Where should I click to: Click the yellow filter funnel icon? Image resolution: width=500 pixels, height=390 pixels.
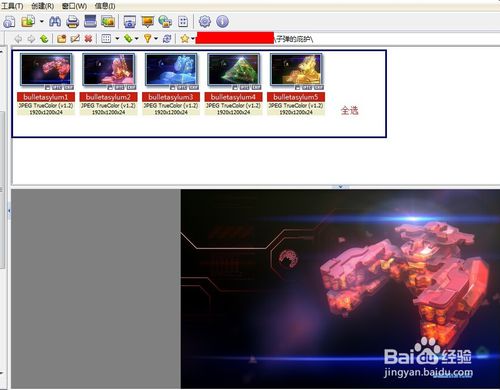coord(147,39)
